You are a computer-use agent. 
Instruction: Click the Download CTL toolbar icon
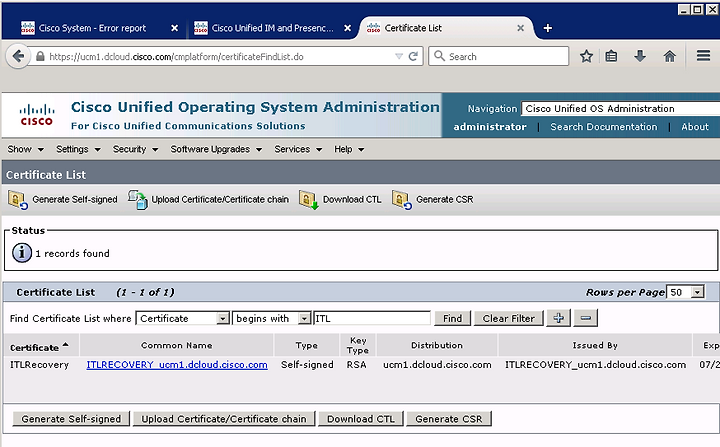309,200
